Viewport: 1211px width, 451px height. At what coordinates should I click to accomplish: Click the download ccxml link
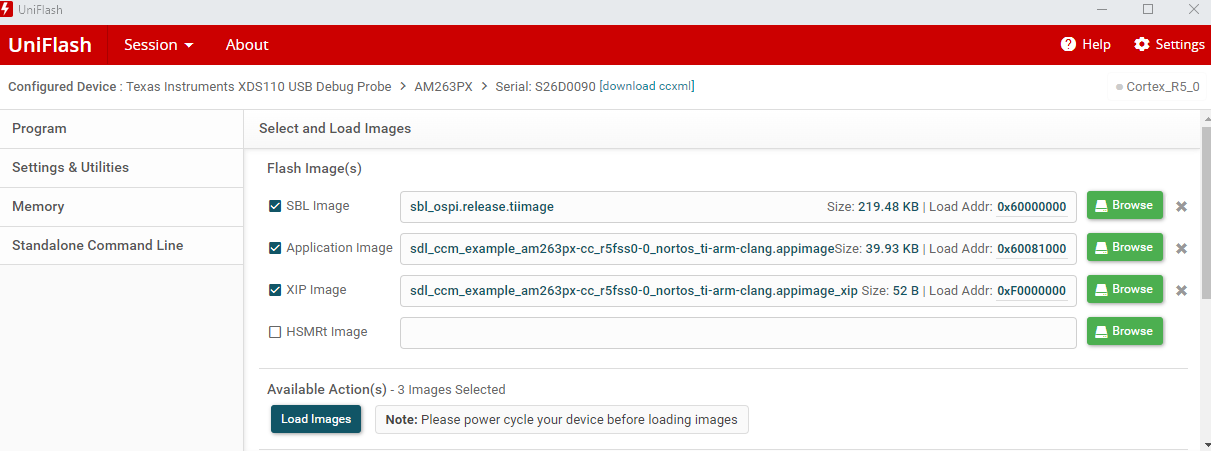coord(646,86)
